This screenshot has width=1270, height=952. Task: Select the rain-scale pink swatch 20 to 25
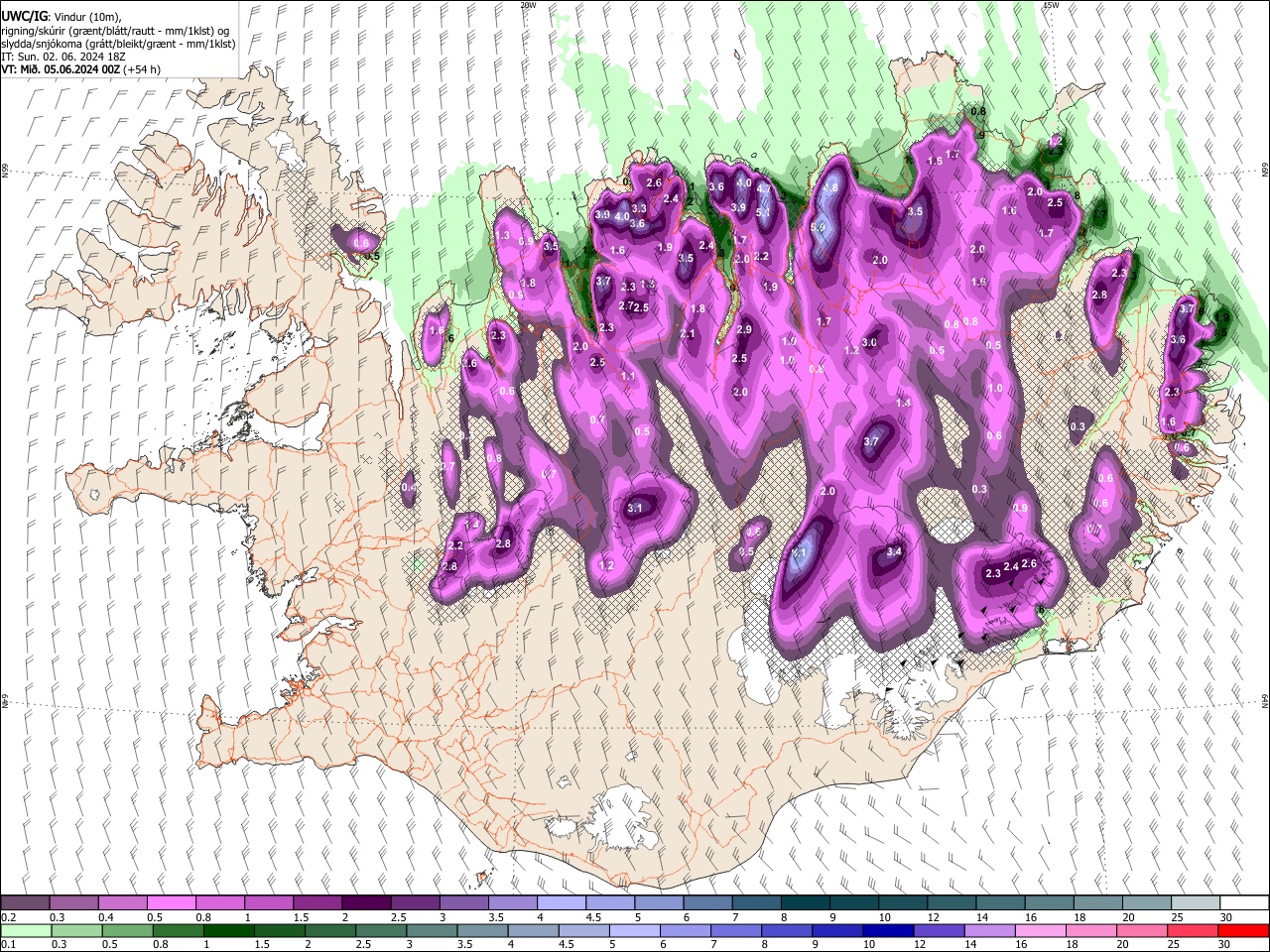(1144, 930)
